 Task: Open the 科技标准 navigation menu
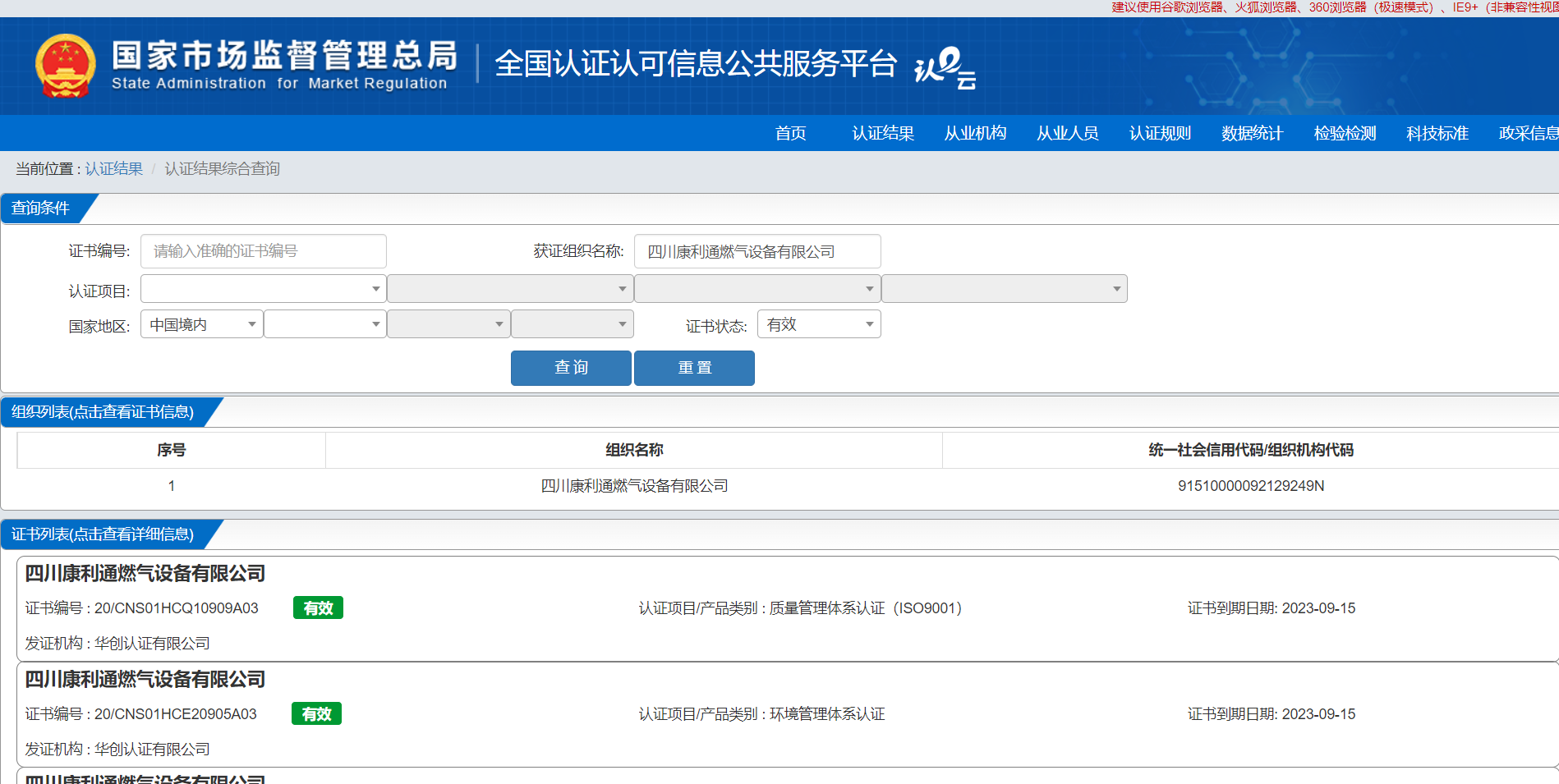tap(1437, 133)
